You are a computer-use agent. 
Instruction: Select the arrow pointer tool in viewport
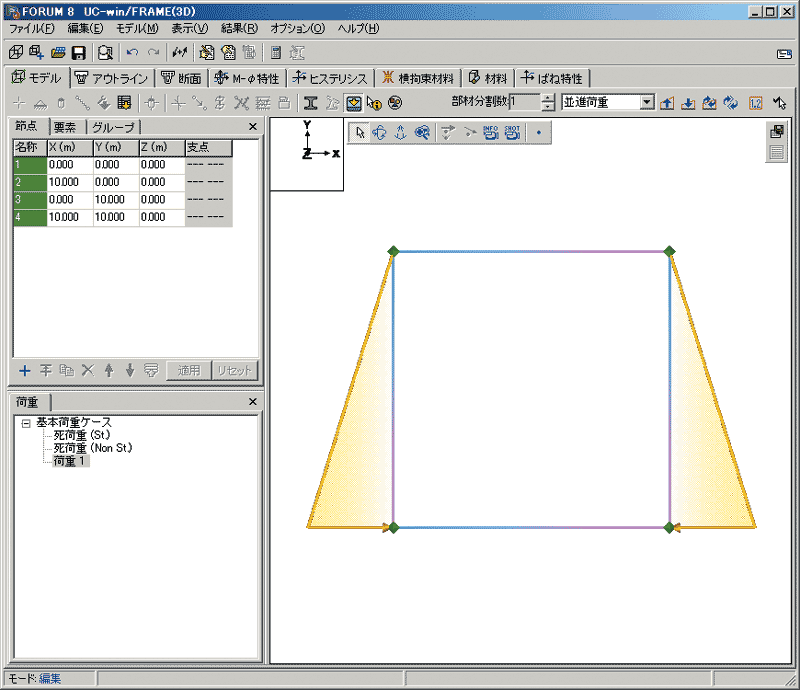[x=361, y=131]
